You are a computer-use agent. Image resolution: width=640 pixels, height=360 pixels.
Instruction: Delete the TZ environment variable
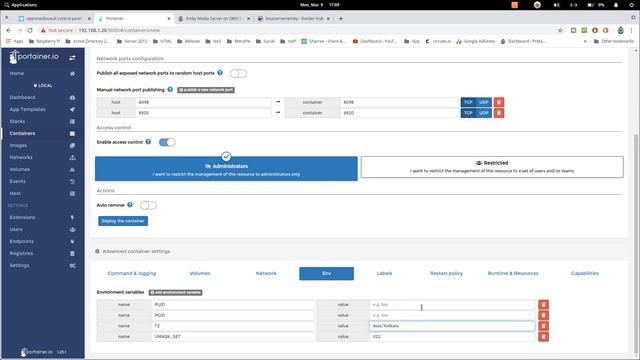pyautogui.click(x=543, y=326)
